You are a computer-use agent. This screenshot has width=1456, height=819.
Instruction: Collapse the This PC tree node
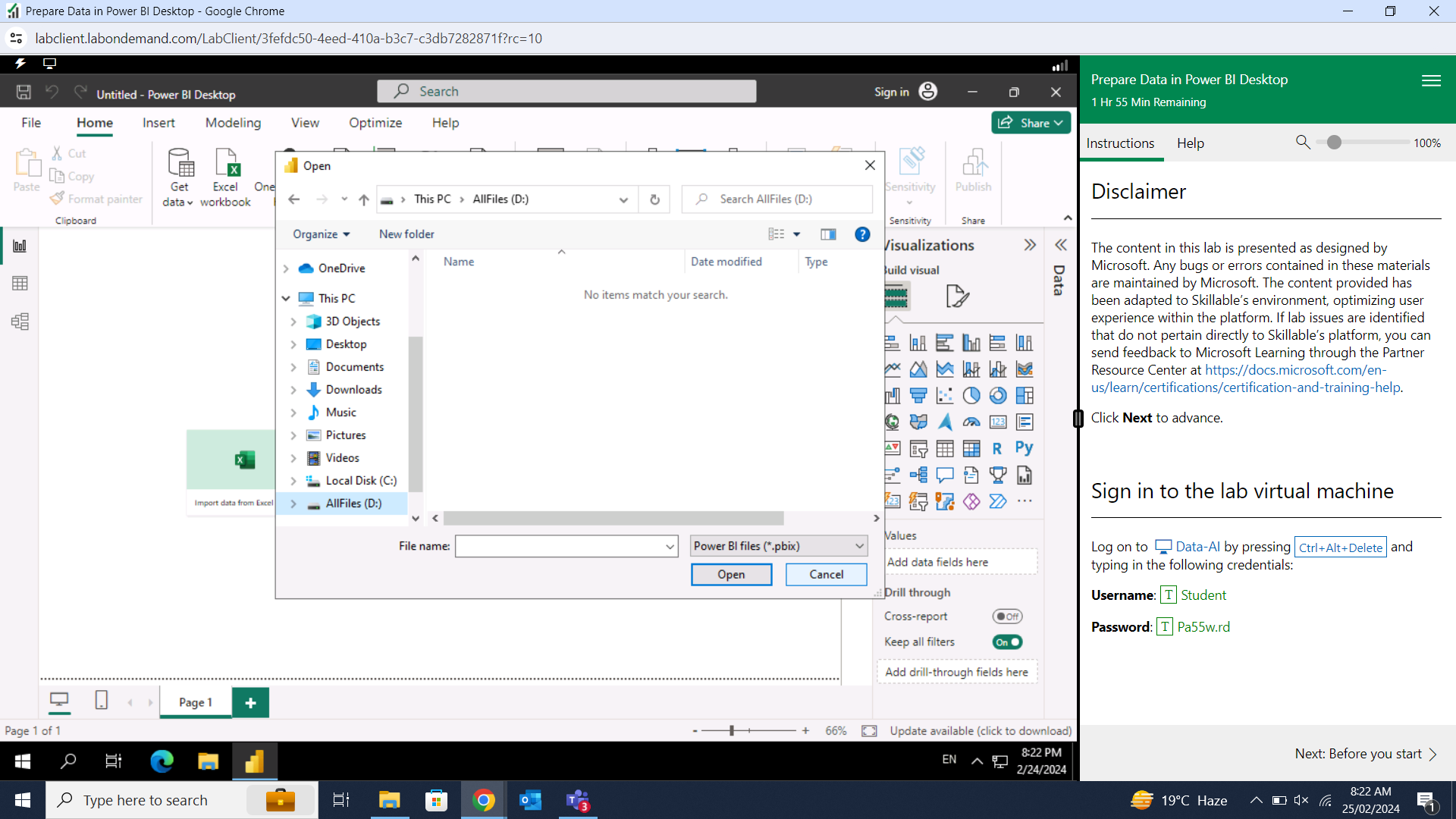[x=286, y=299]
